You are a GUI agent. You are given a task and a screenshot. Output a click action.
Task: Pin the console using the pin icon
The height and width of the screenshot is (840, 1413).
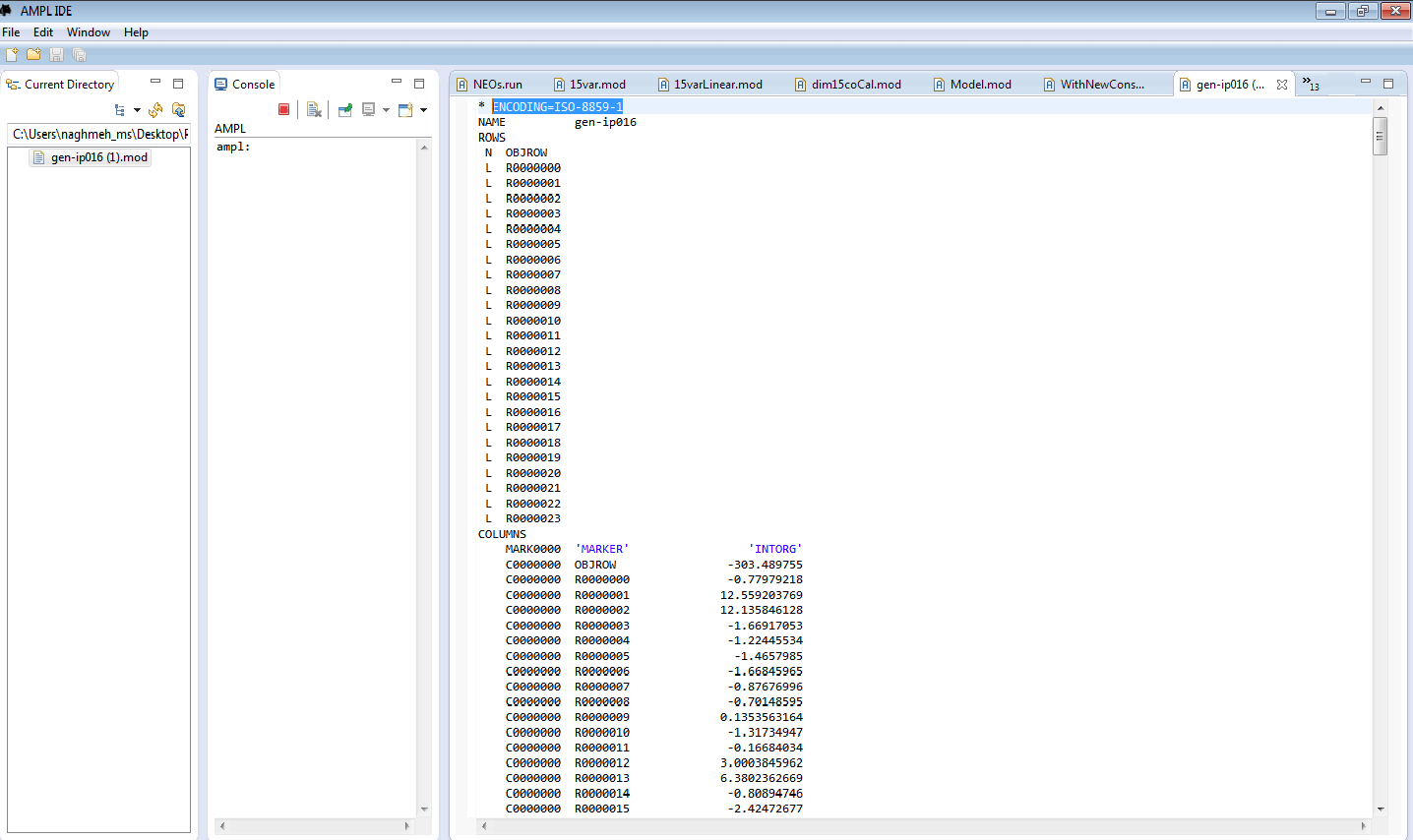tap(344, 109)
